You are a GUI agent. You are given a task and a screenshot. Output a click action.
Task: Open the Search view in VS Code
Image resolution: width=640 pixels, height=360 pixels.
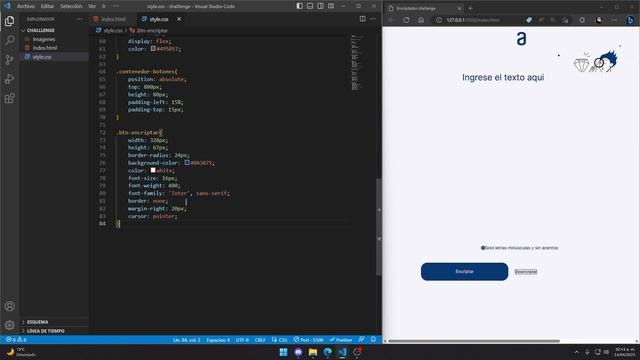pos(9,40)
